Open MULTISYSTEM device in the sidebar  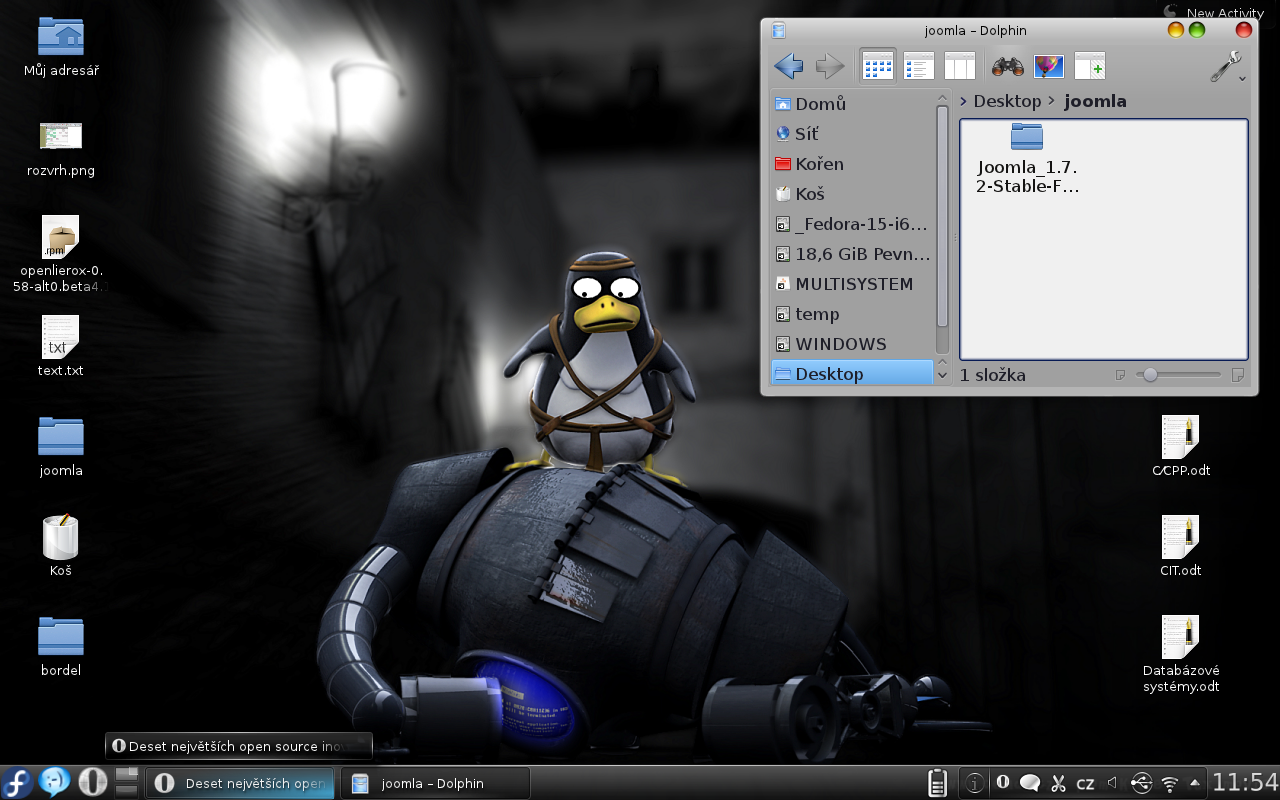(852, 284)
